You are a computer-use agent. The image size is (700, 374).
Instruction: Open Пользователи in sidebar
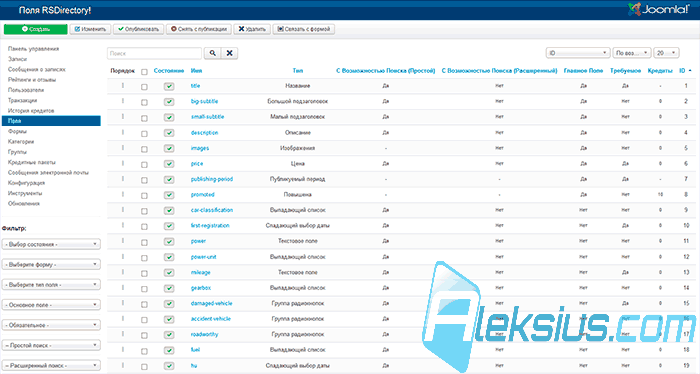tap(26, 90)
